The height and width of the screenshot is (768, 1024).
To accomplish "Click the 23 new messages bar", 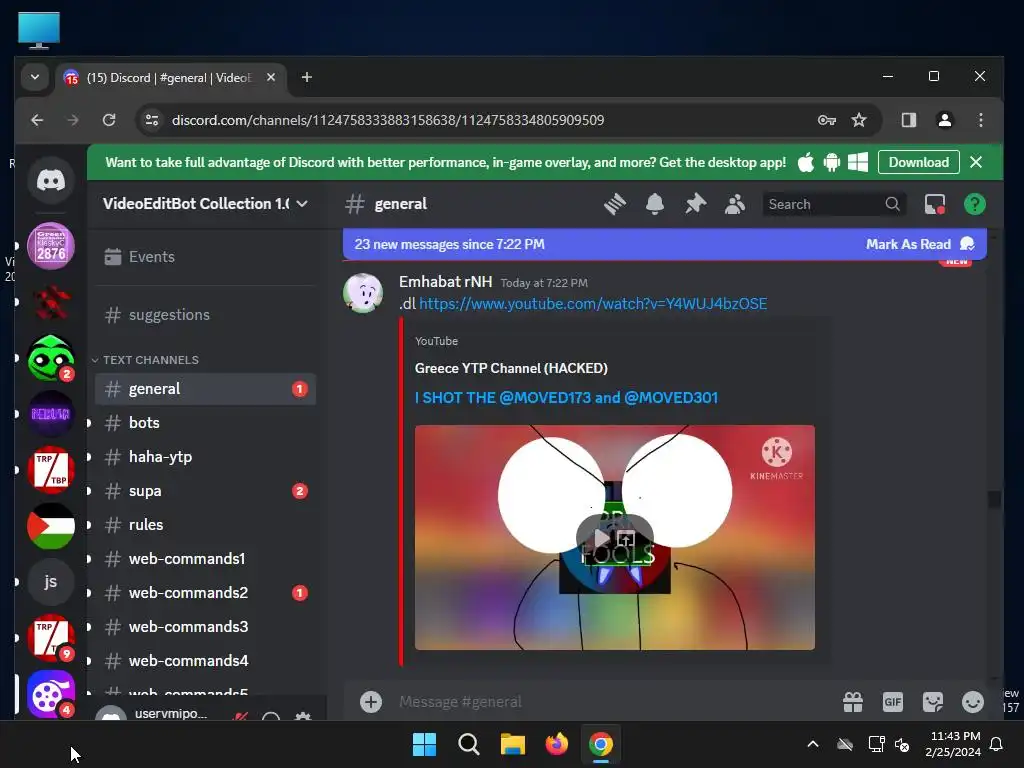I will [664, 244].
